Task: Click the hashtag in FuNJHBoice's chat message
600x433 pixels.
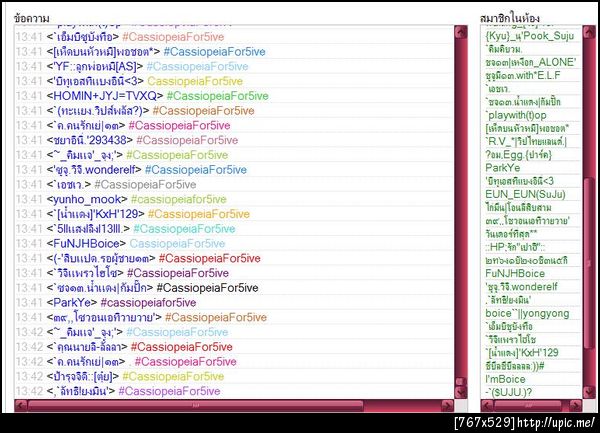Action: point(177,244)
